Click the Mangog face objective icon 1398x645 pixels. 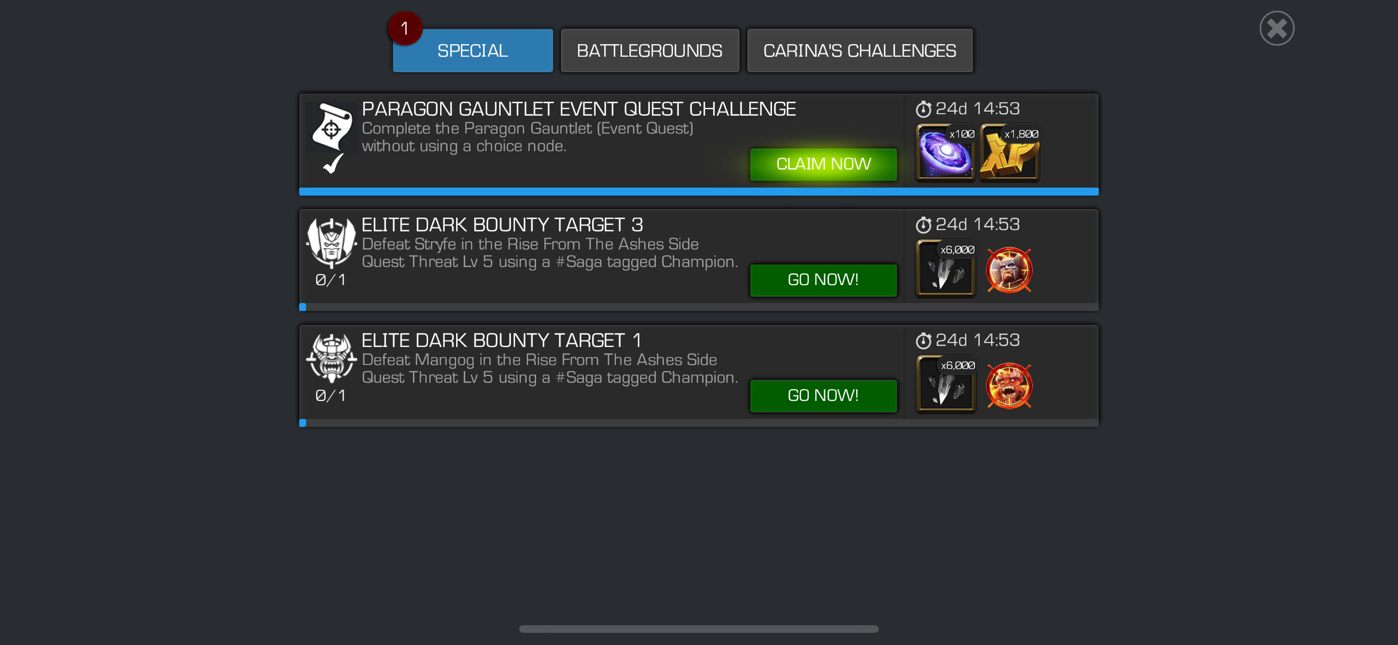(x=331, y=358)
